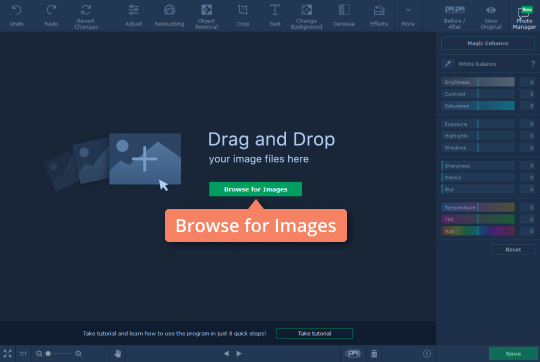Open the Adjust tool
Screen dimensions: 540x362
[x=134, y=16]
